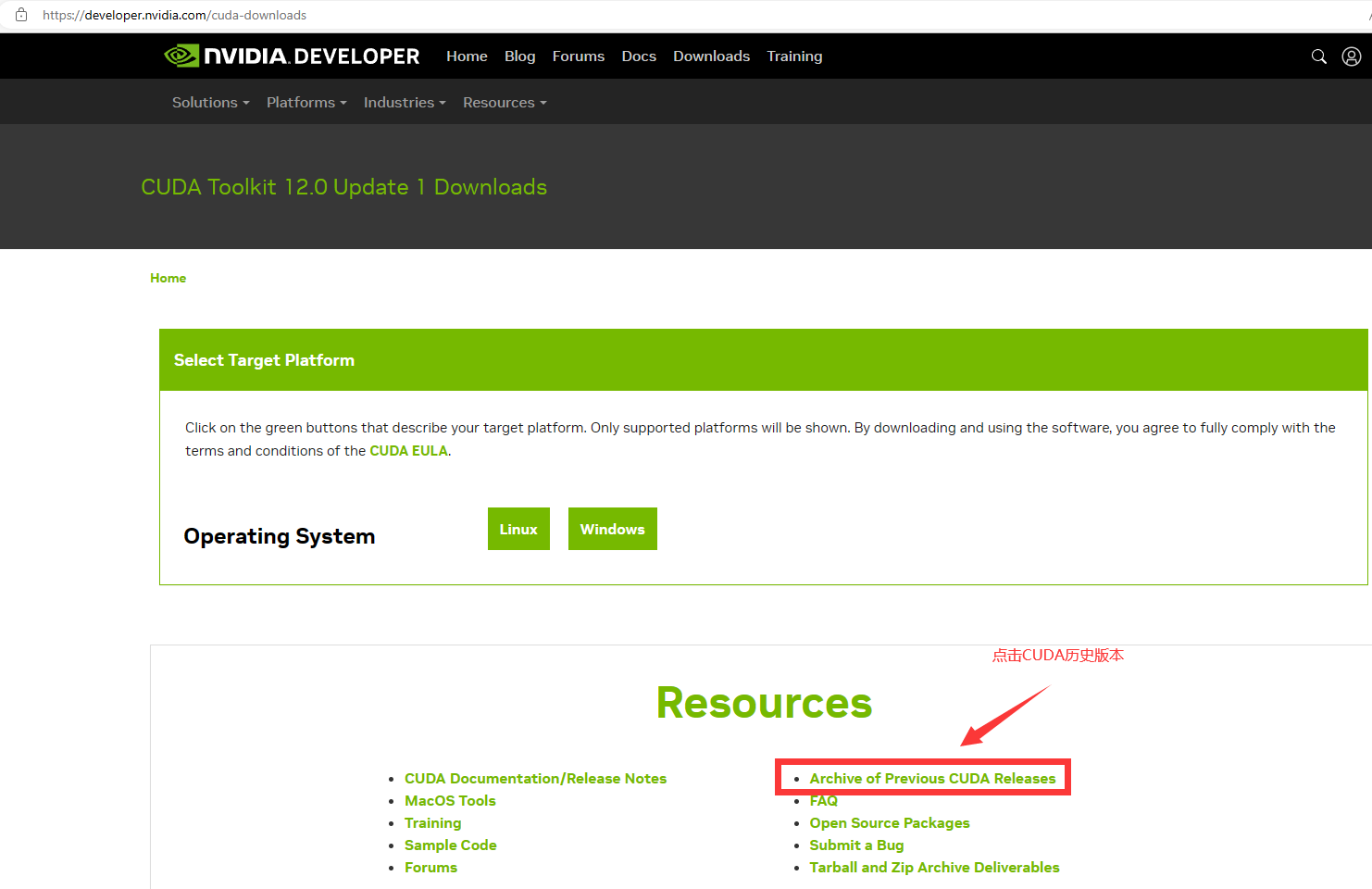
Task: Open the Docs nav item
Action: pos(639,56)
